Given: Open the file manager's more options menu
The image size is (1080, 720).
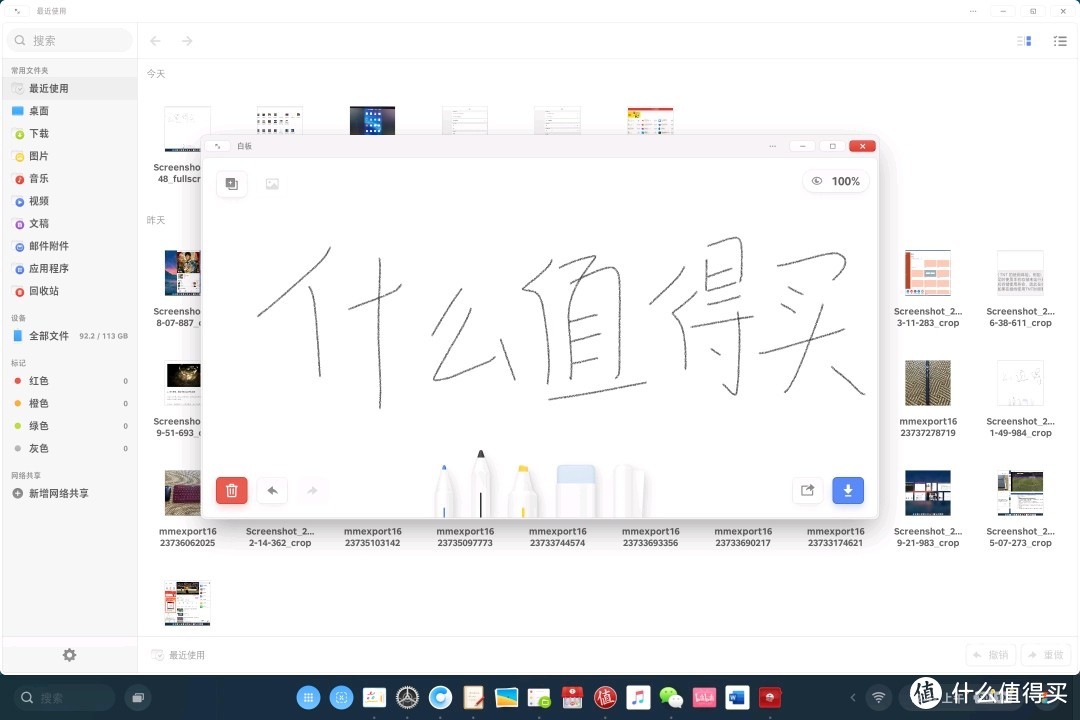Looking at the screenshot, I should (x=973, y=11).
